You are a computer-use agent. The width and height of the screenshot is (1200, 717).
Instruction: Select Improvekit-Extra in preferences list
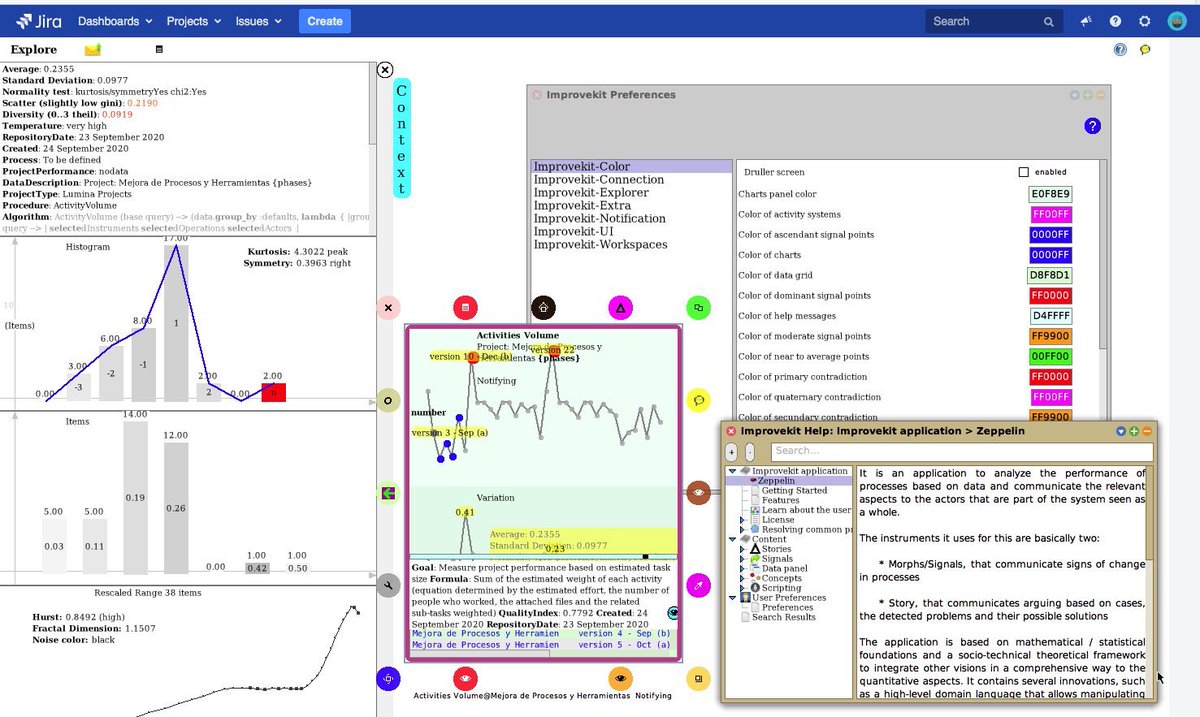coord(632,206)
